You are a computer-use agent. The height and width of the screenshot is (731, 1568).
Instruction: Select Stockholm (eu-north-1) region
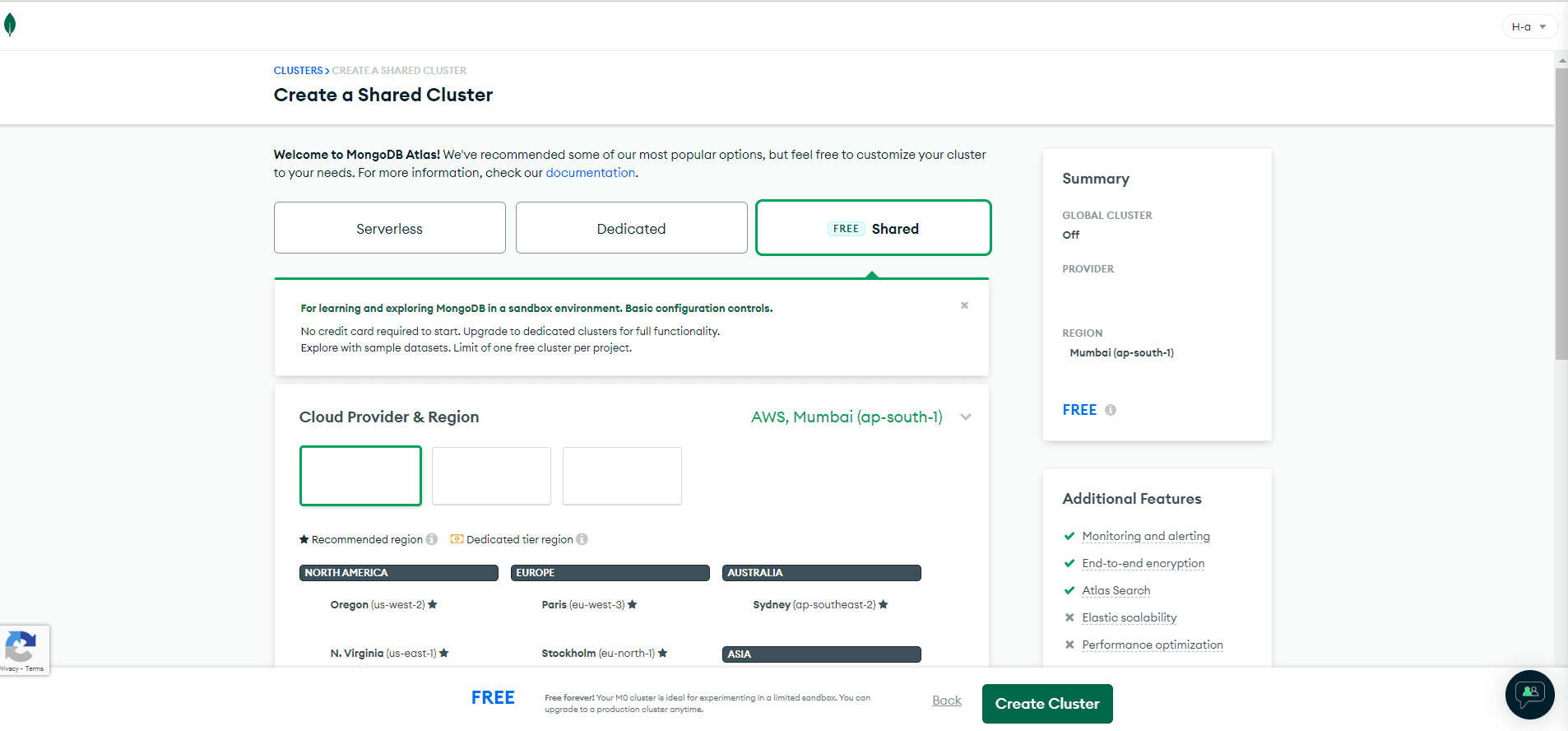click(605, 654)
